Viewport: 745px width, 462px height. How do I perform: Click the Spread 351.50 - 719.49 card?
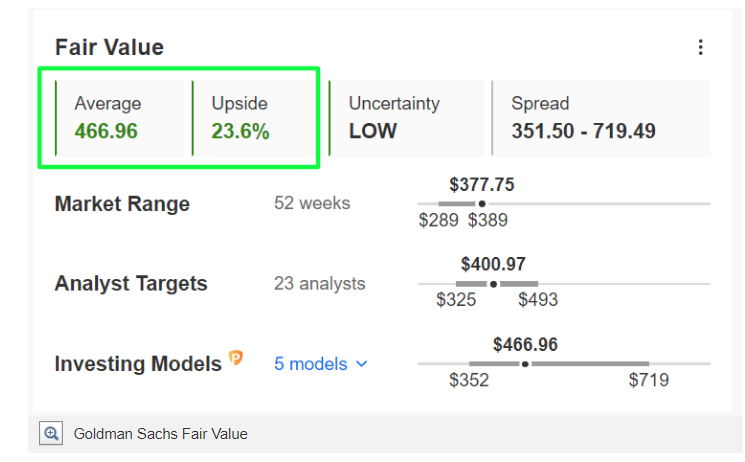tap(600, 118)
